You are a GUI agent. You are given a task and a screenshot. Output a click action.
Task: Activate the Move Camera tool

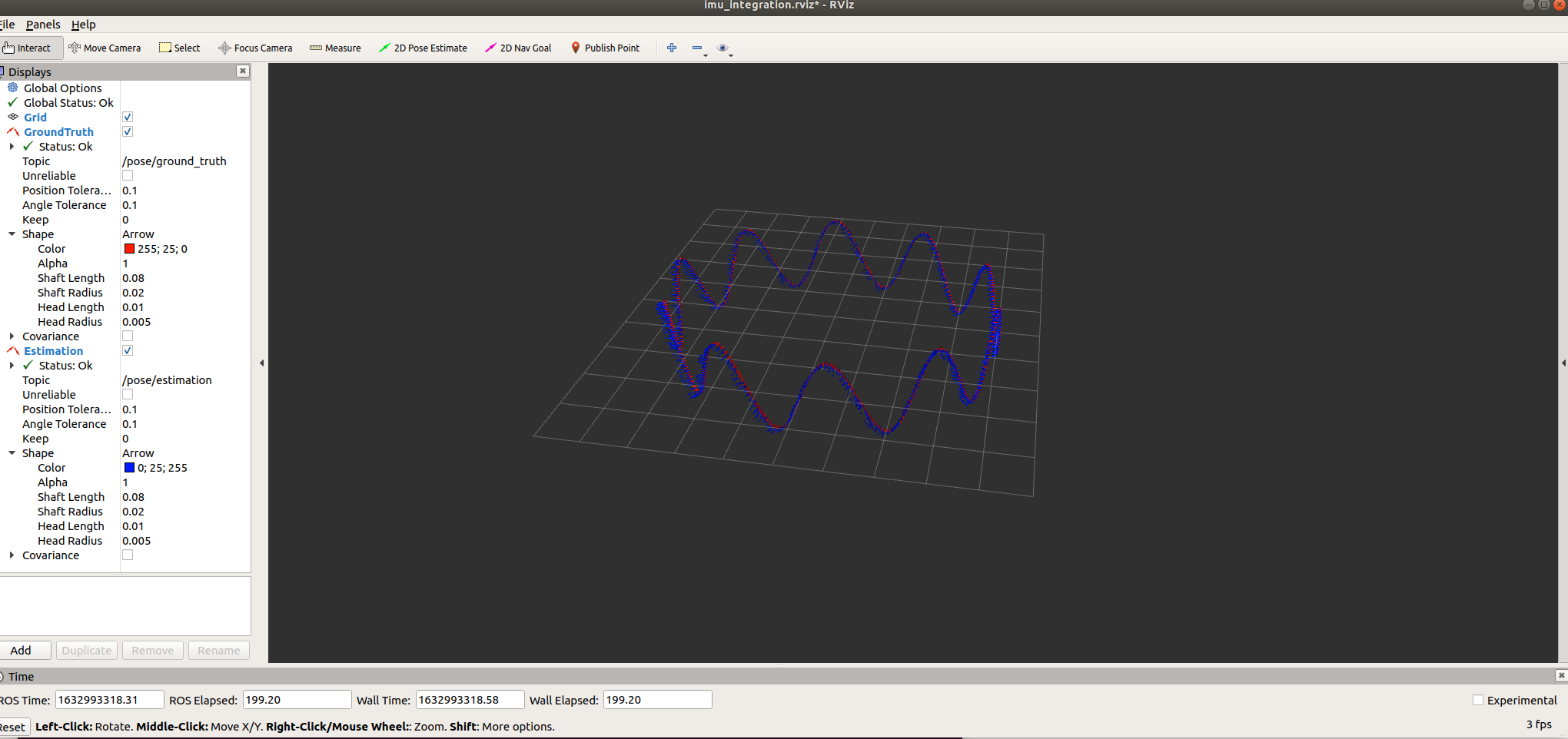(105, 48)
